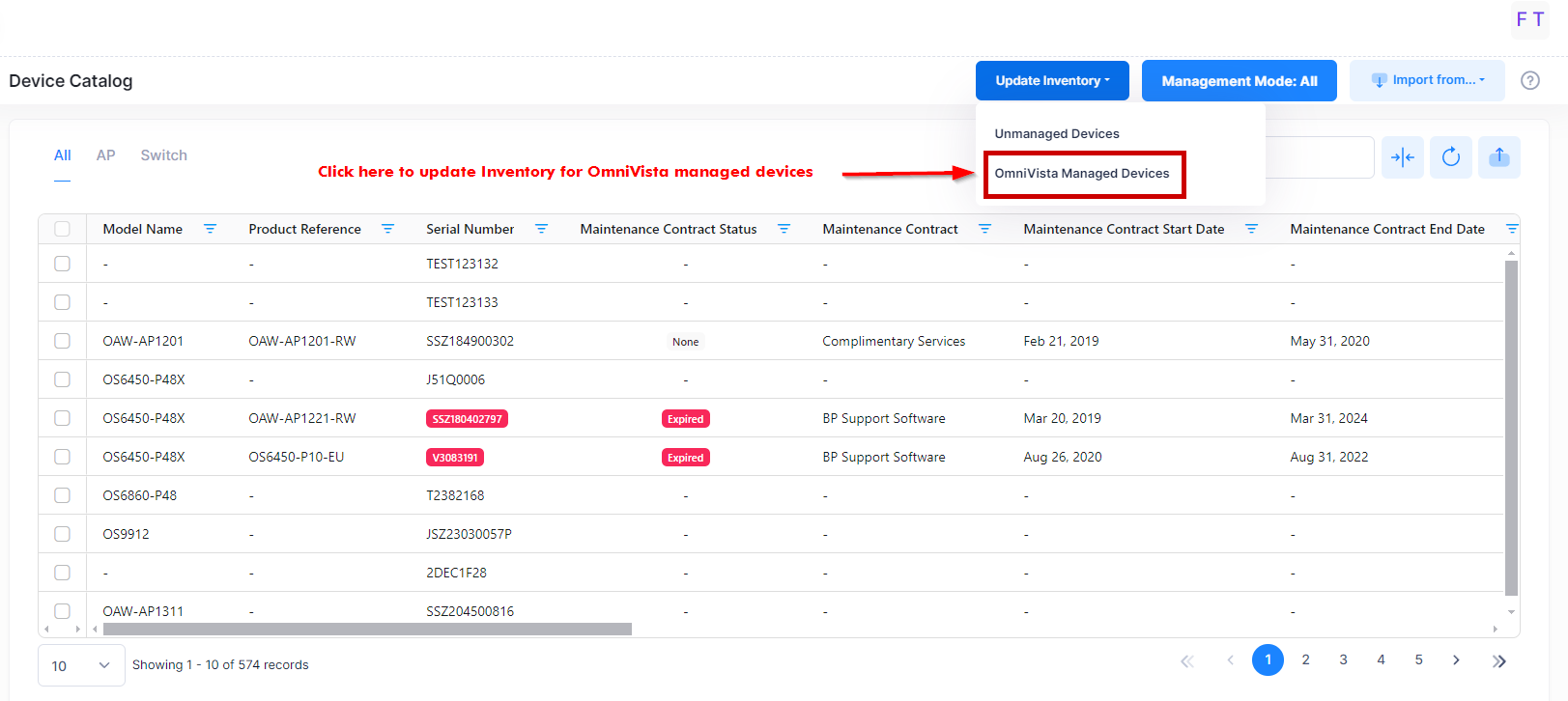Filter Maintenance Contract Start Date column
Image resolution: width=1568 pixels, height=701 pixels.
(x=1251, y=229)
